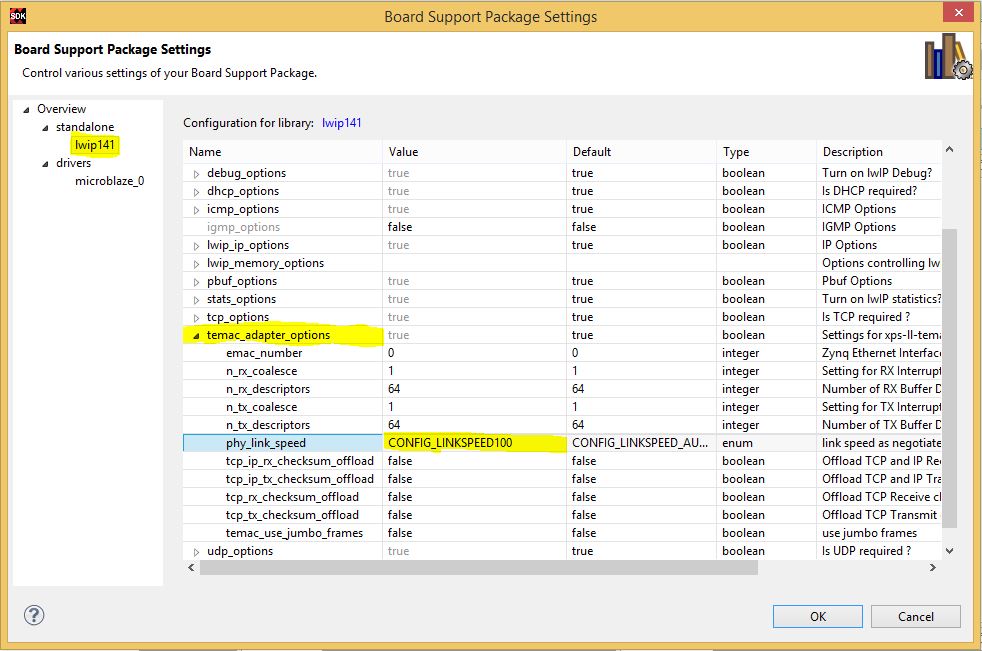Expand the pbuf_options row
982x651 pixels.
[x=196, y=282]
